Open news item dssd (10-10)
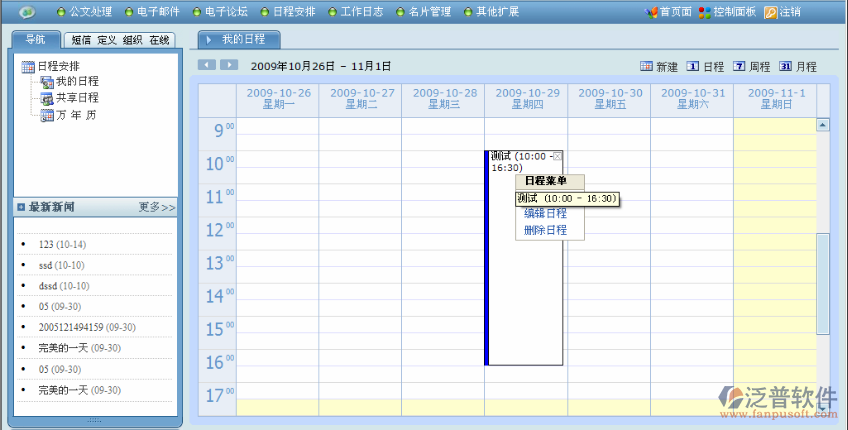The height and width of the screenshot is (430, 848). [x=64, y=286]
